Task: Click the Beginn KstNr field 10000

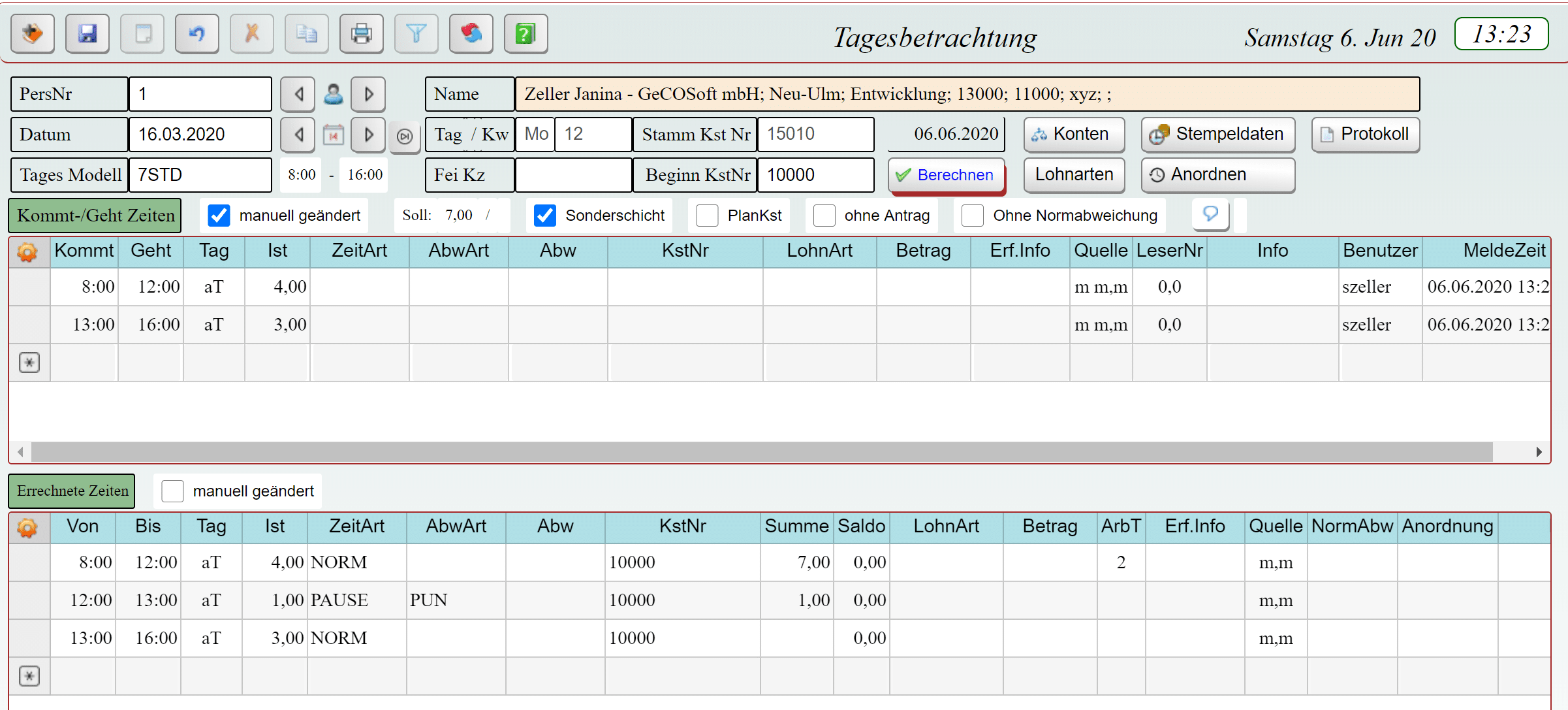Action: tap(816, 175)
